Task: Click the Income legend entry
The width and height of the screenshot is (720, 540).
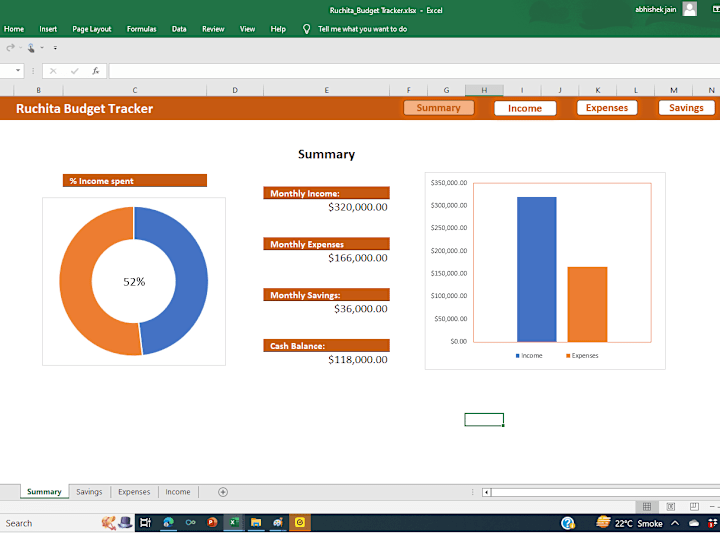Action: (529, 355)
